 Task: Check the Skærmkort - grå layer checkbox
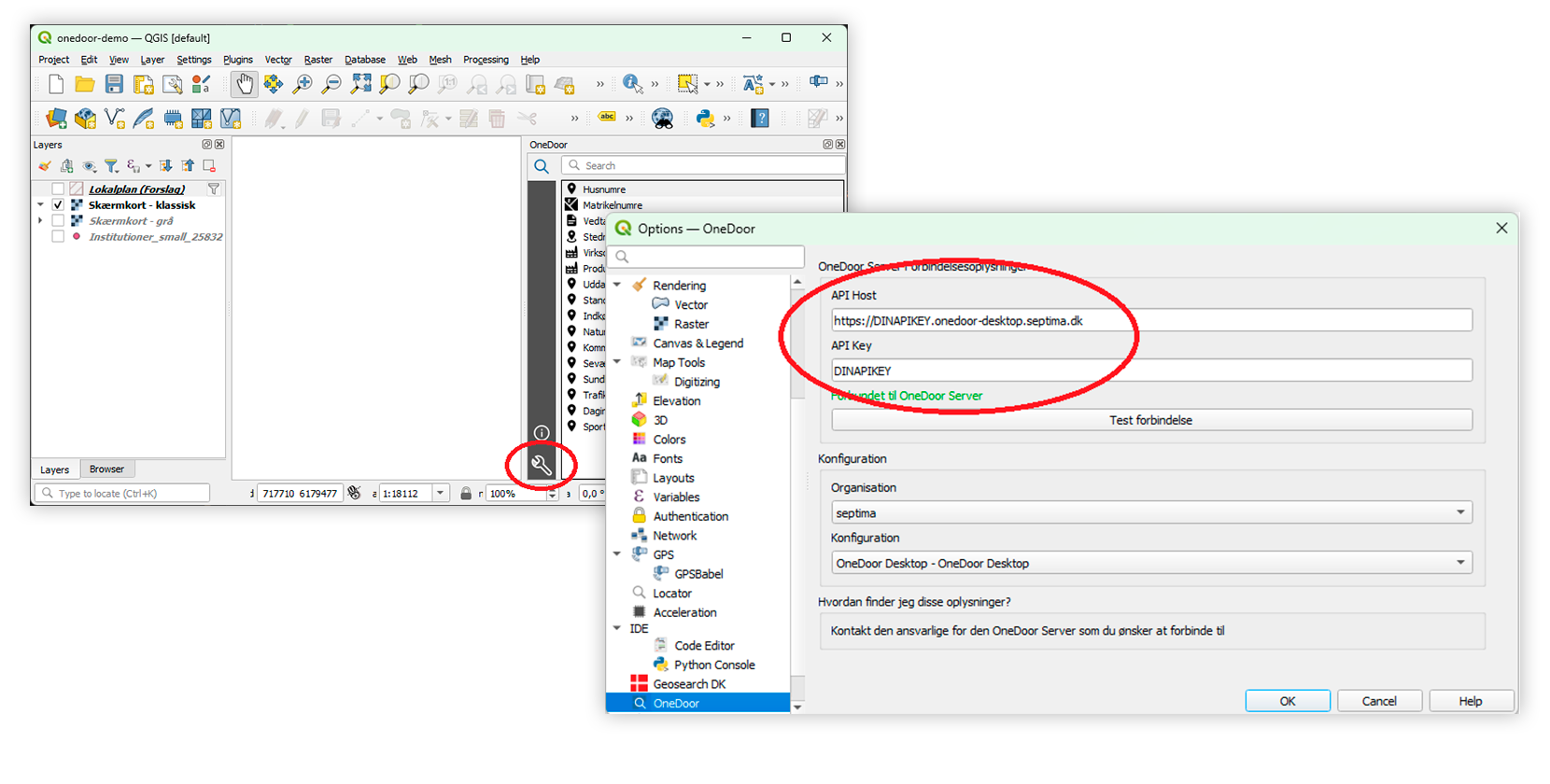[x=58, y=221]
